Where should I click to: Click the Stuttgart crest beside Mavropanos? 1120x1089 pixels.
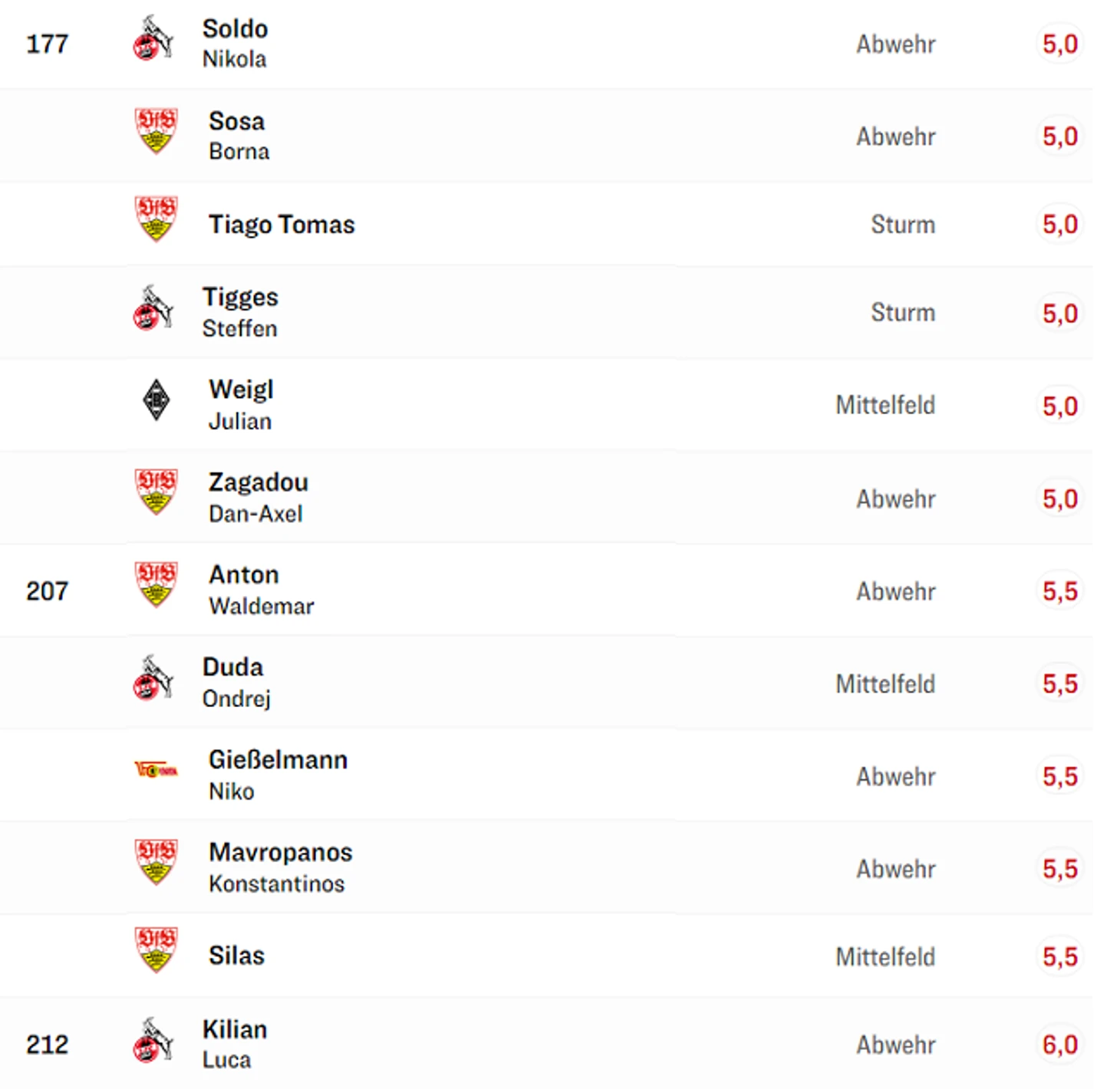click(156, 862)
